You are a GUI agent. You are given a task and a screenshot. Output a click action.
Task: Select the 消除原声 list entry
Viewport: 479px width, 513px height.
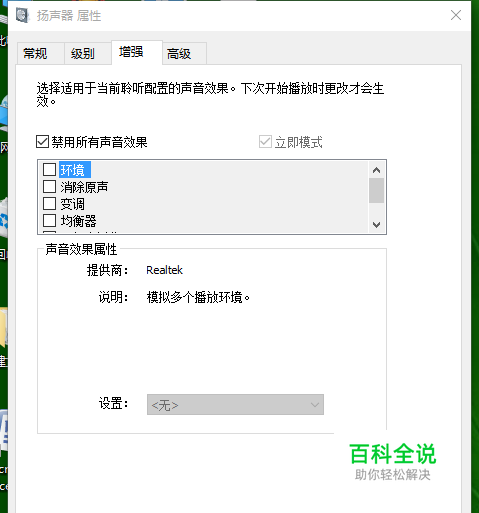84,187
